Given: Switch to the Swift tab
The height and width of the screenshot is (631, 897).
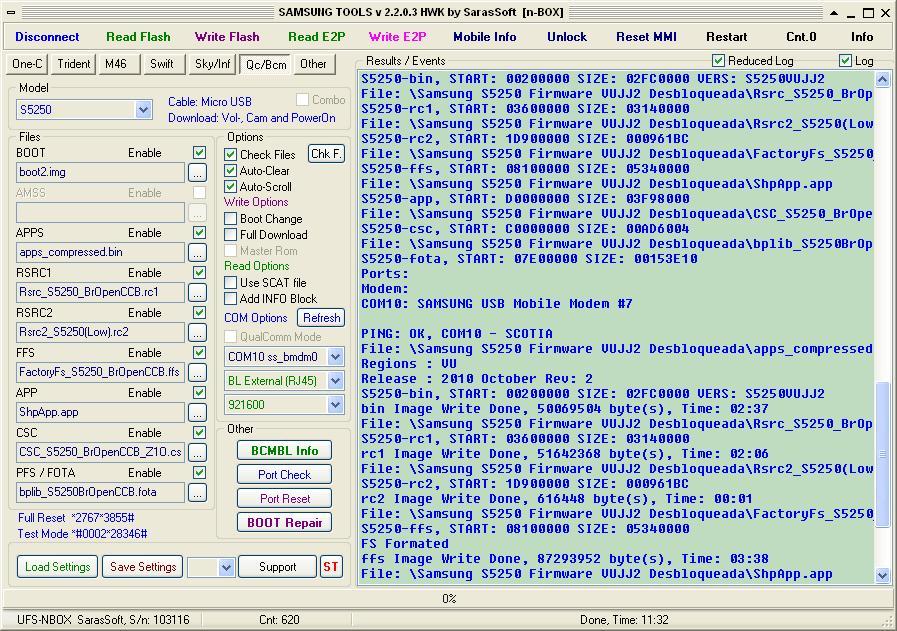Looking at the screenshot, I should pos(164,64).
